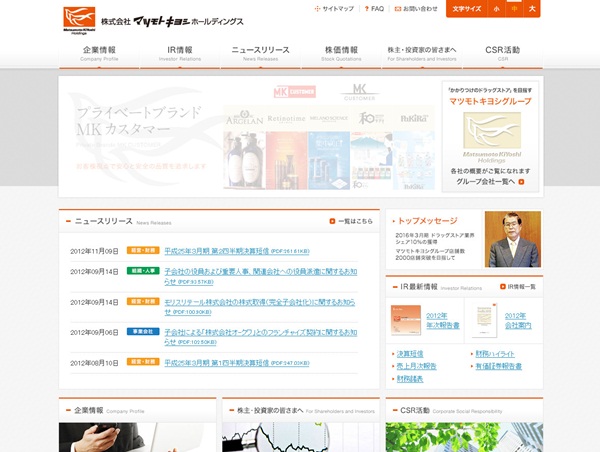600x452 pixels.
Task: Open the サイトマップ link
Action: [334, 8]
